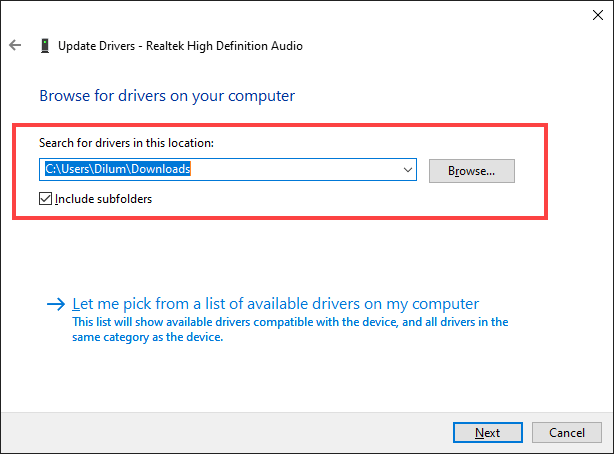The height and width of the screenshot is (454, 614).
Task: Click "Search for drivers in this location" label
Action: click(126, 143)
